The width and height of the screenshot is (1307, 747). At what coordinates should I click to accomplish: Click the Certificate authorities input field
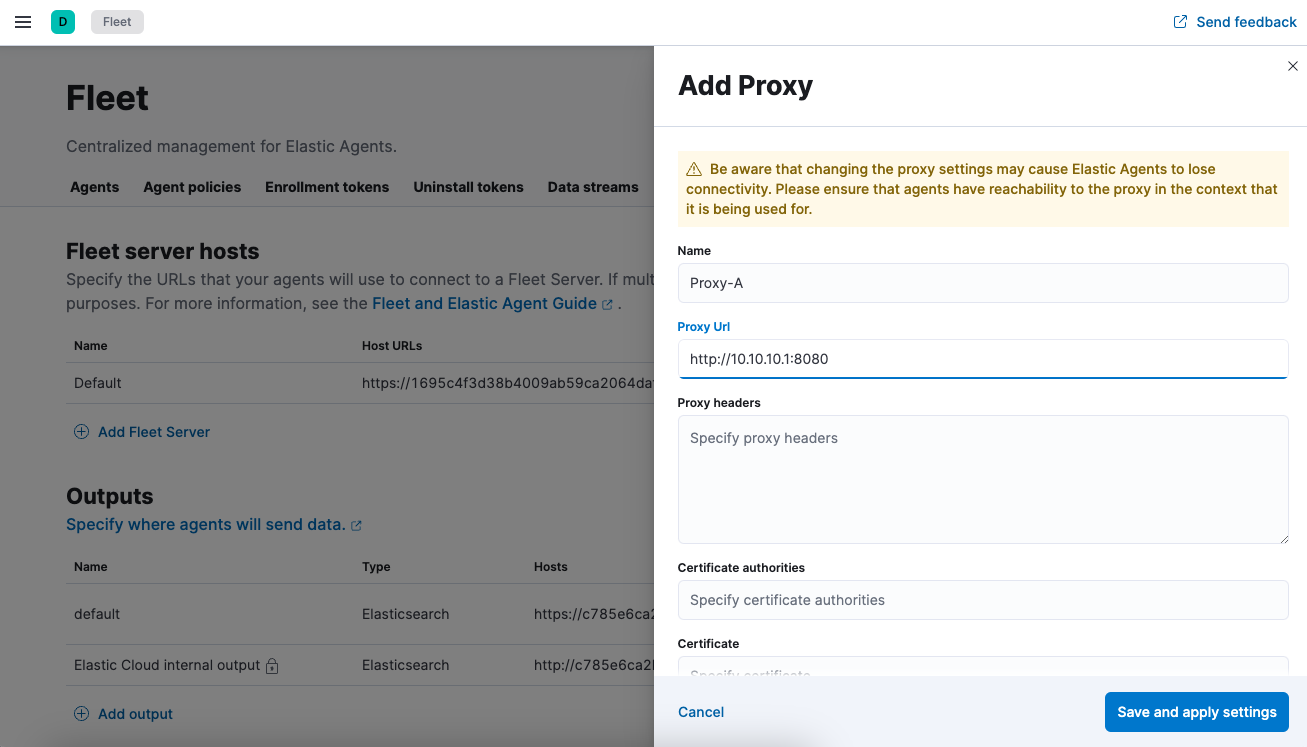pos(983,600)
